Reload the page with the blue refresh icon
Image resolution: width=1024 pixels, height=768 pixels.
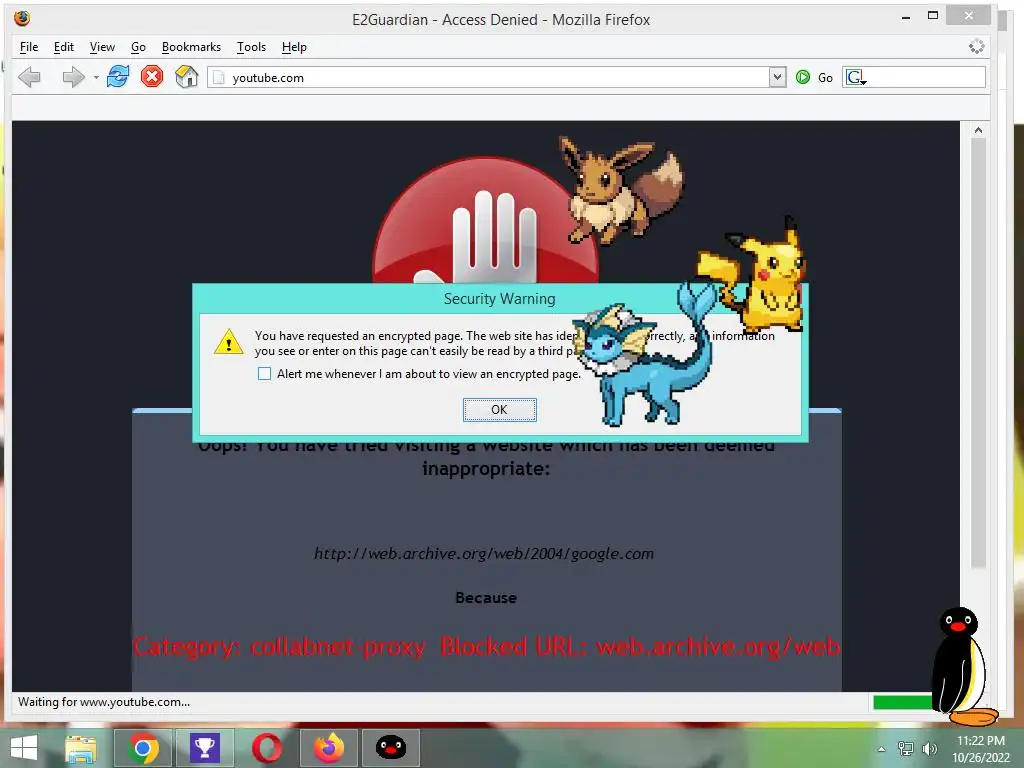118,77
